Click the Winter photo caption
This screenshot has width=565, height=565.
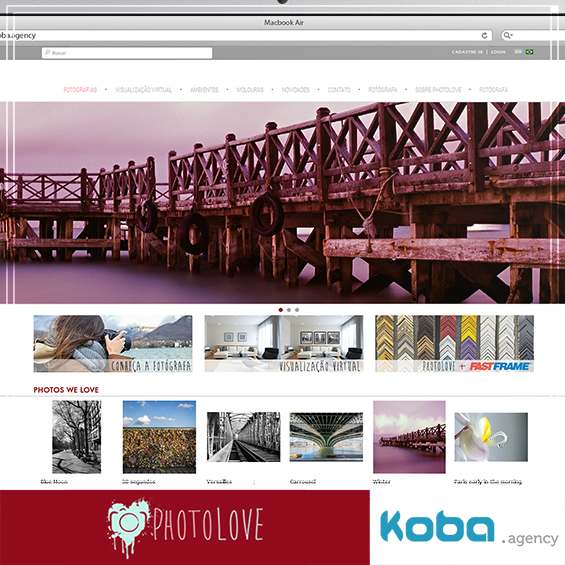(381, 481)
